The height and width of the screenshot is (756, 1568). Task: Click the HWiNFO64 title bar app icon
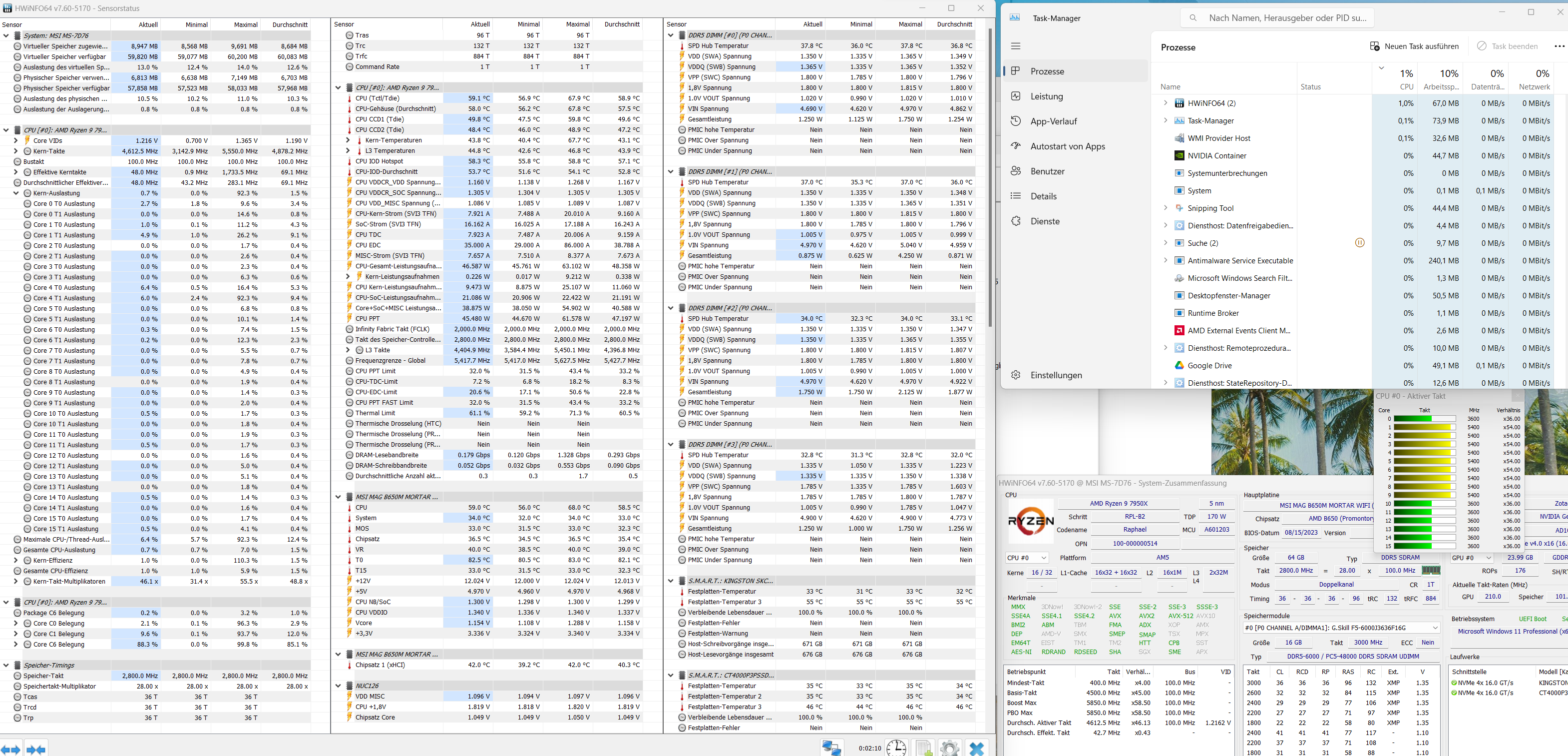click(x=7, y=8)
